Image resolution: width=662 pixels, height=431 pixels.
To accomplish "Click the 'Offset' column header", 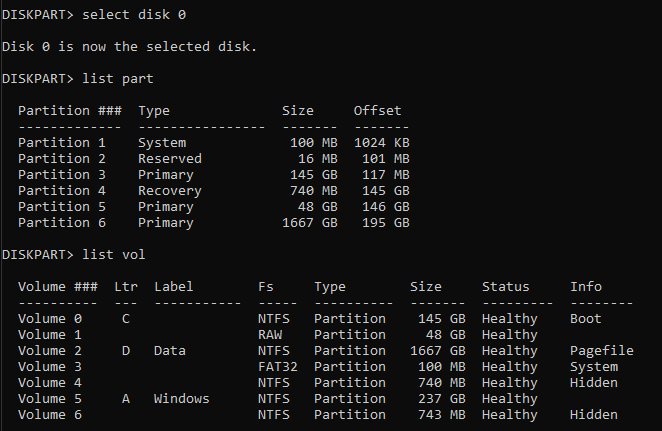I will tap(377, 110).
